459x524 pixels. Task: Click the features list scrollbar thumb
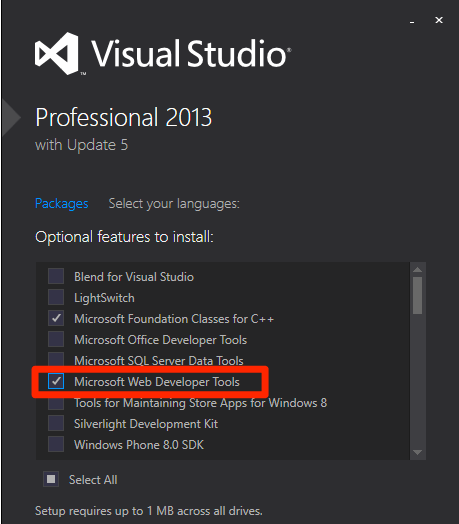tap(417, 295)
